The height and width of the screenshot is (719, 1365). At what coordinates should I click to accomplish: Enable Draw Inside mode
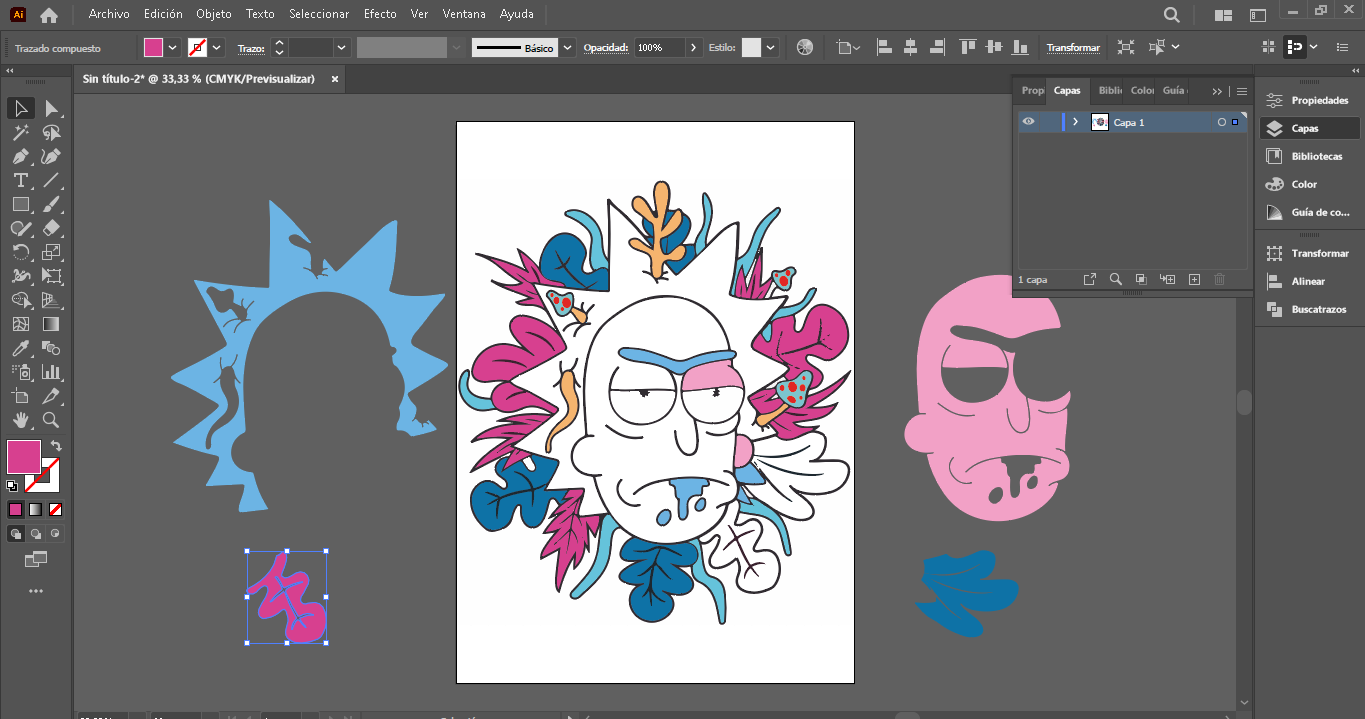pyautogui.click(x=55, y=534)
